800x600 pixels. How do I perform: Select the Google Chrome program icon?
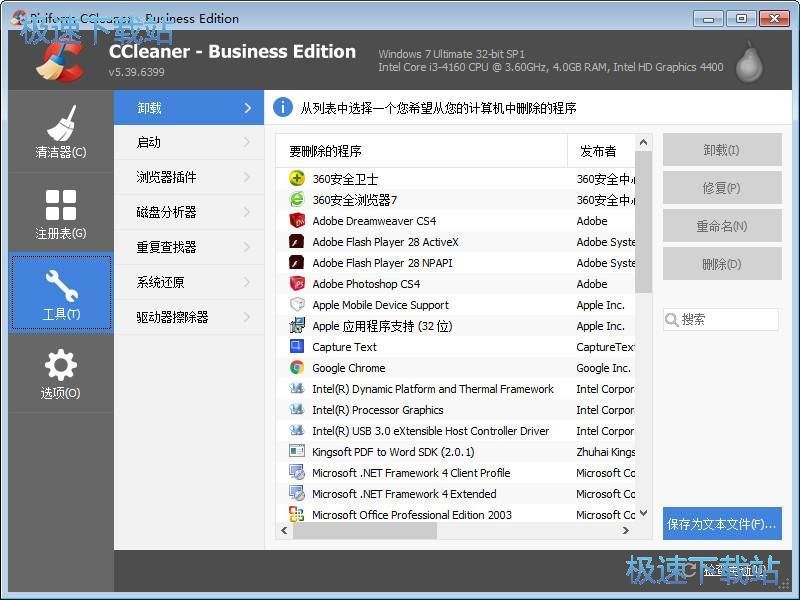point(297,368)
